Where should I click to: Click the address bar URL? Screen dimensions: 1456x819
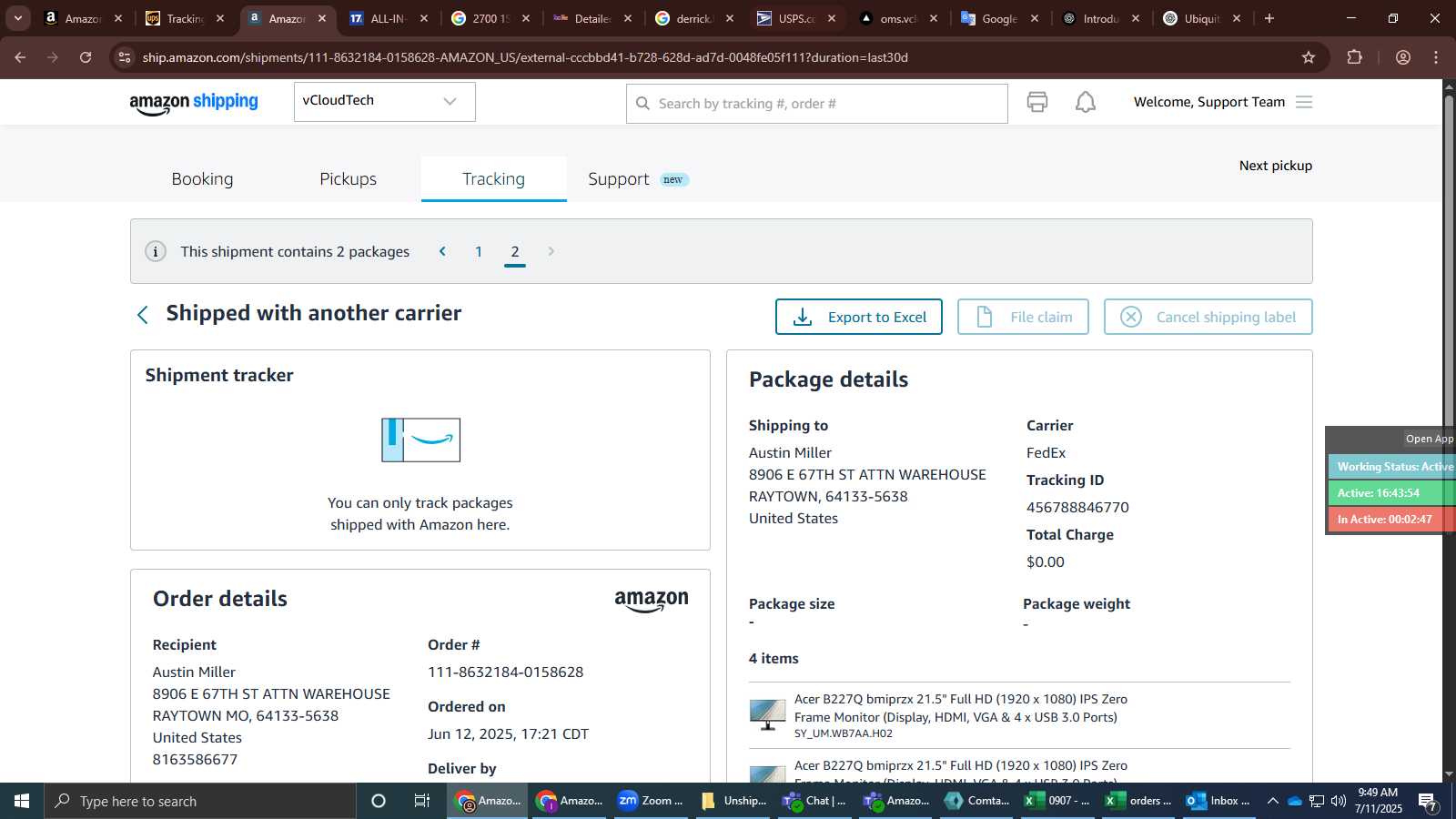pyautogui.click(x=525, y=57)
